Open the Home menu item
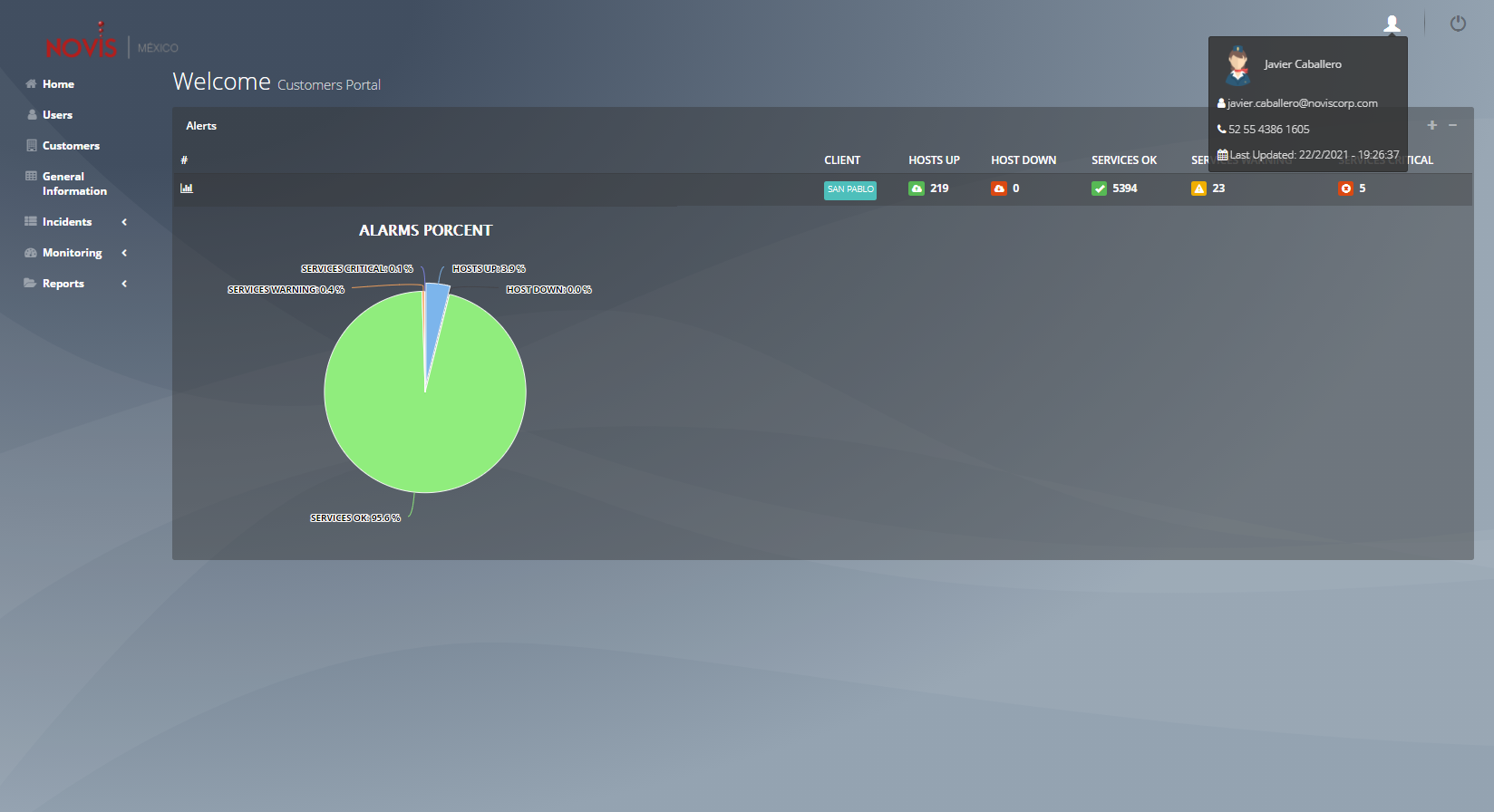Viewport: 1494px width, 812px height. click(x=58, y=84)
